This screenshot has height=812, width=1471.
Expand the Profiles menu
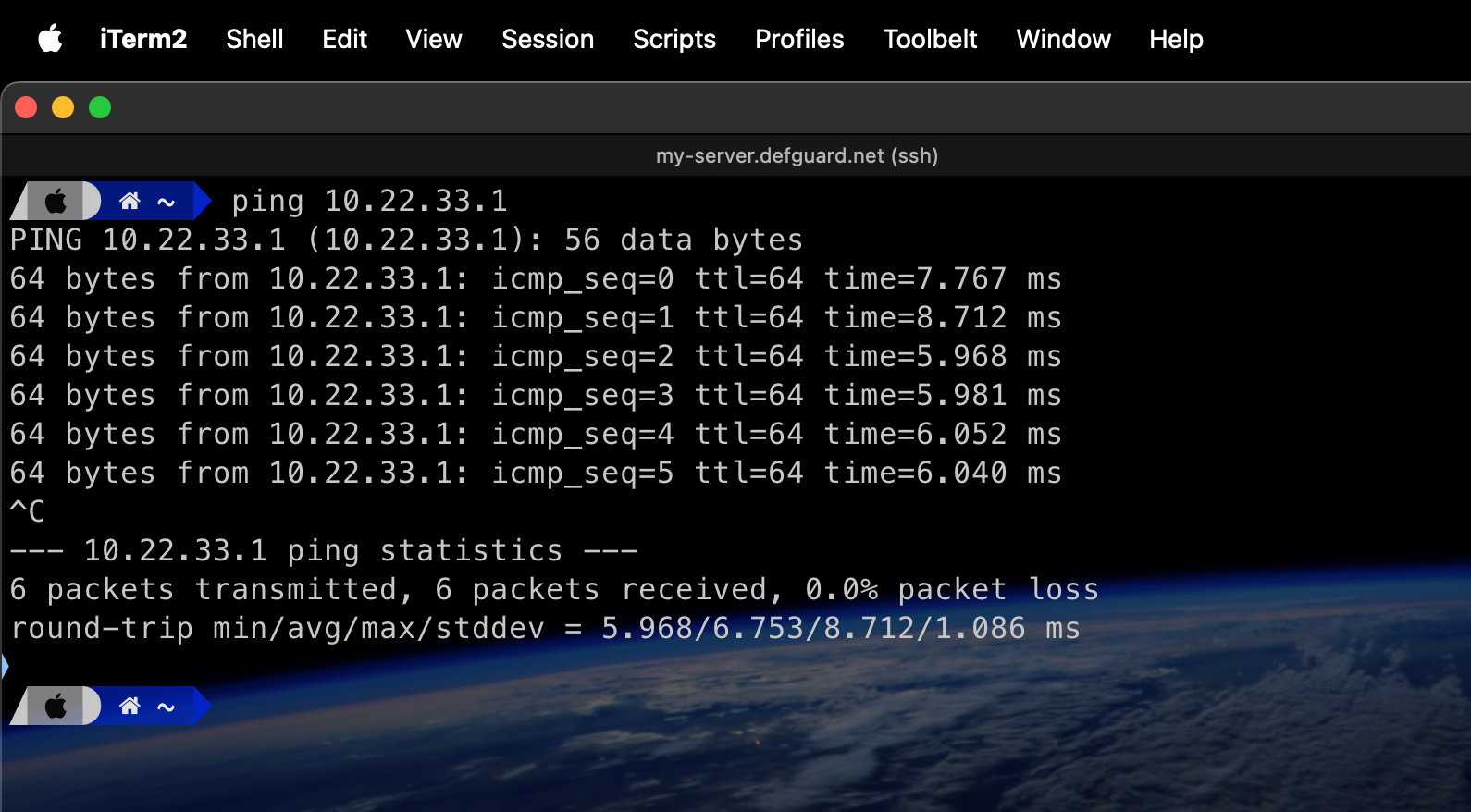coord(799,39)
